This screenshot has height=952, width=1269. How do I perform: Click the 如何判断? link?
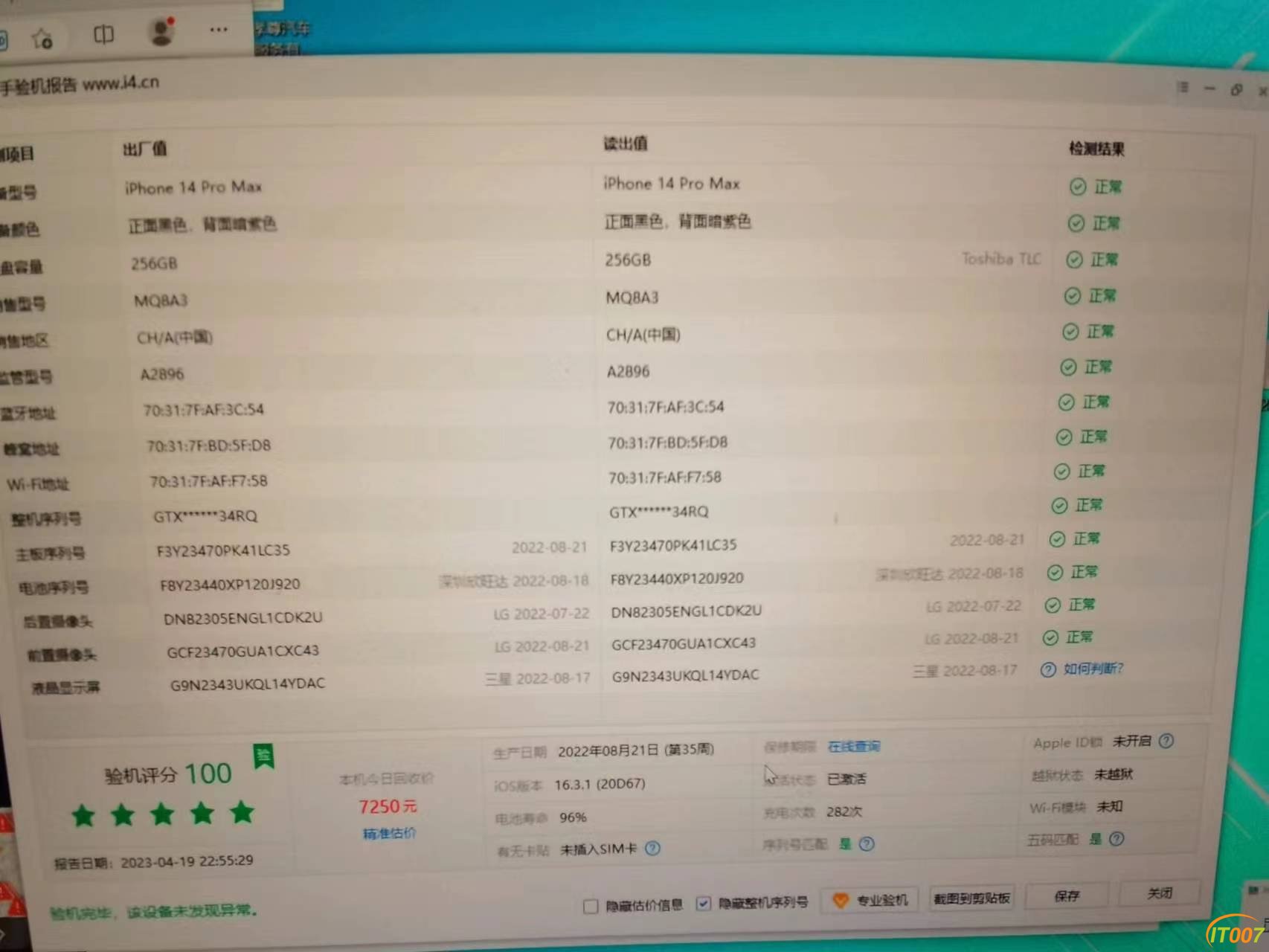(1093, 669)
